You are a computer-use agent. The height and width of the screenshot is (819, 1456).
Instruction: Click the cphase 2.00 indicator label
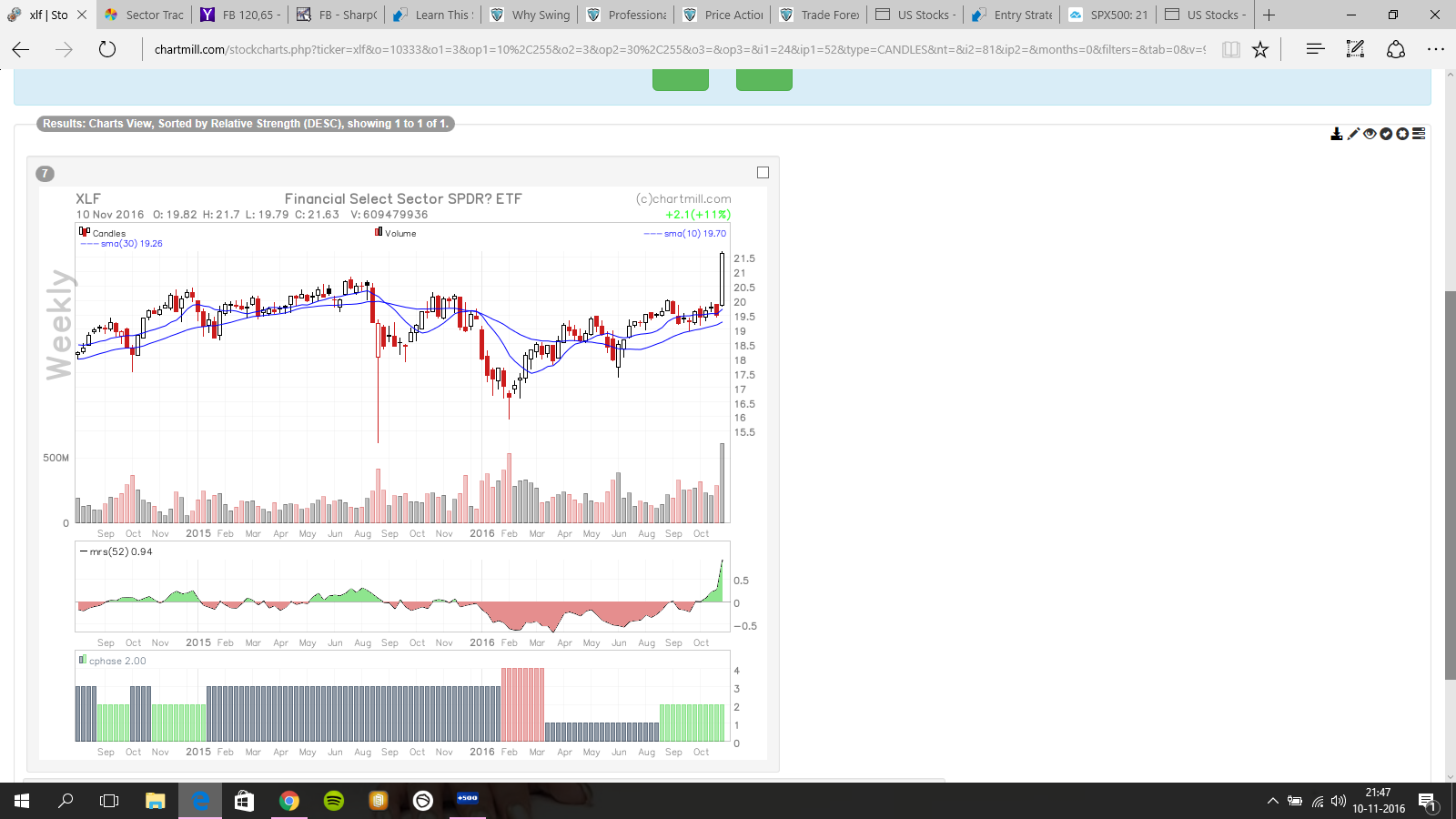coord(113,661)
